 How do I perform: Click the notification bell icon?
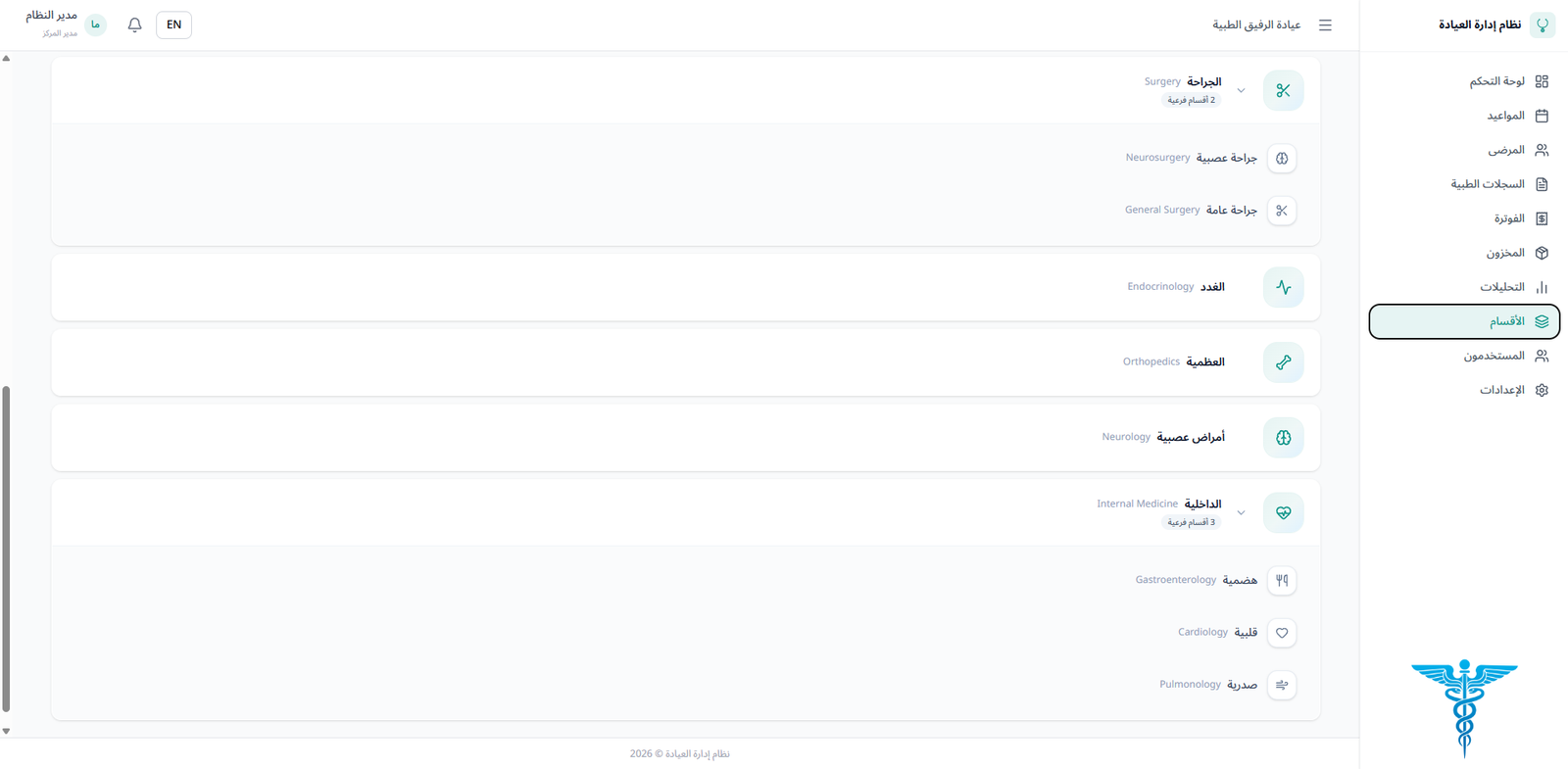pos(135,24)
